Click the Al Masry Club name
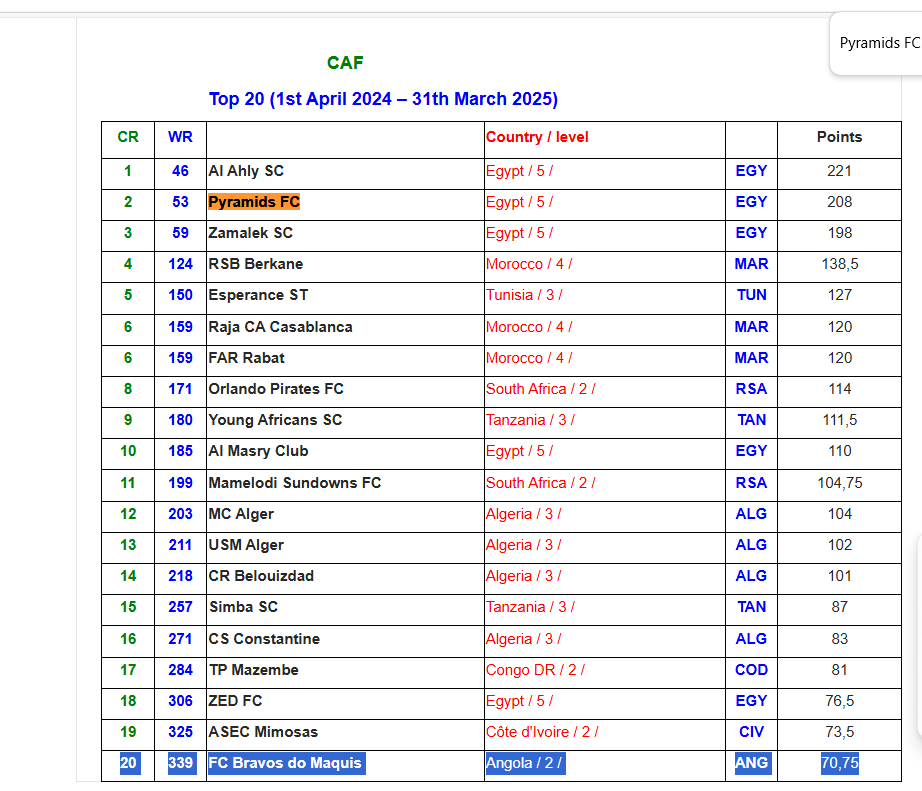This screenshot has width=922, height=791. click(x=258, y=451)
